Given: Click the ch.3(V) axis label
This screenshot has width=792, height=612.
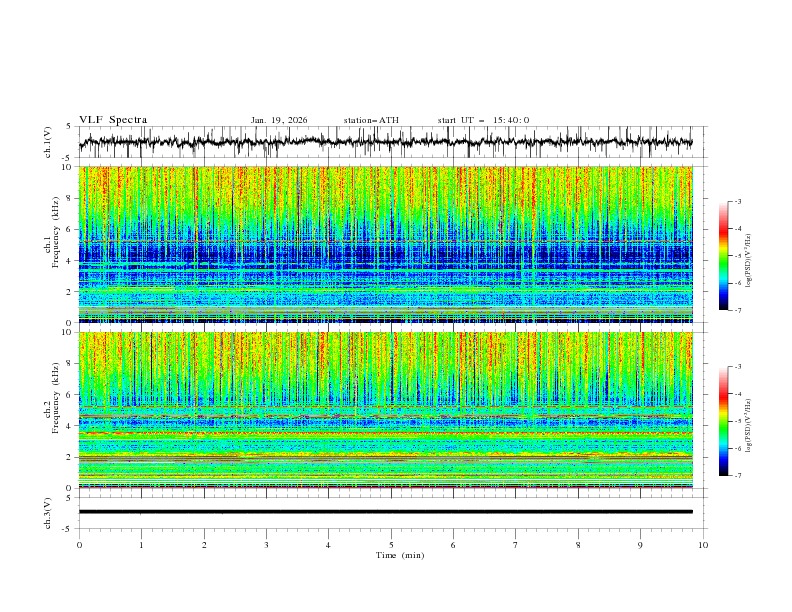Looking at the screenshot, I should tap(47, 513).
